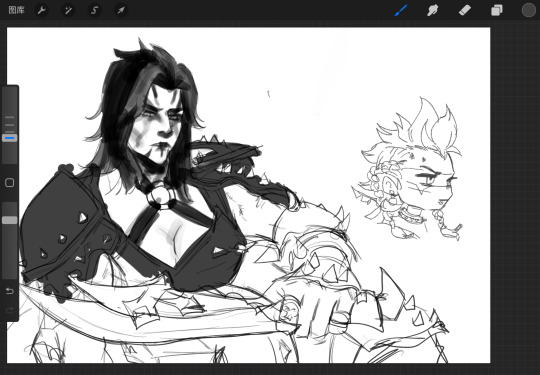This screenshot has width=540, height=375.
Task: Select the Eraser tool
Action: coord(465,10)
